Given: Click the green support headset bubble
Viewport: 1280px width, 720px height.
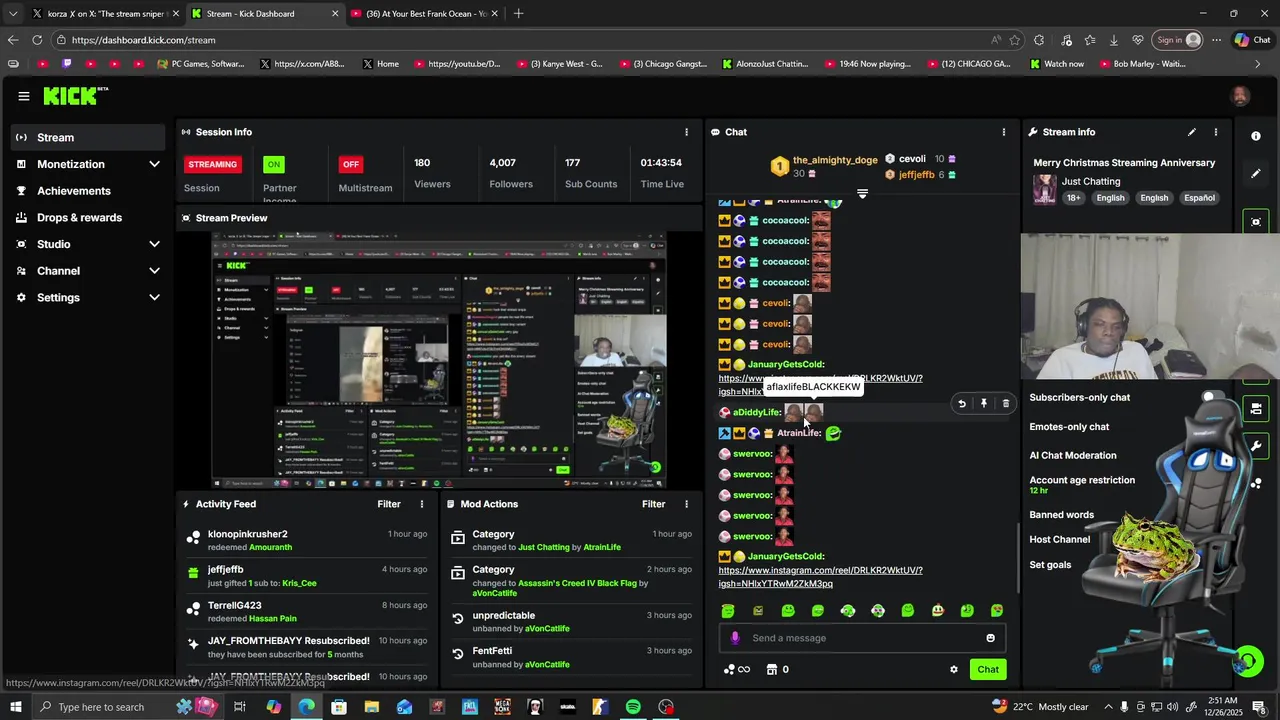Looking at the screenshot, I should (1248, 661).
